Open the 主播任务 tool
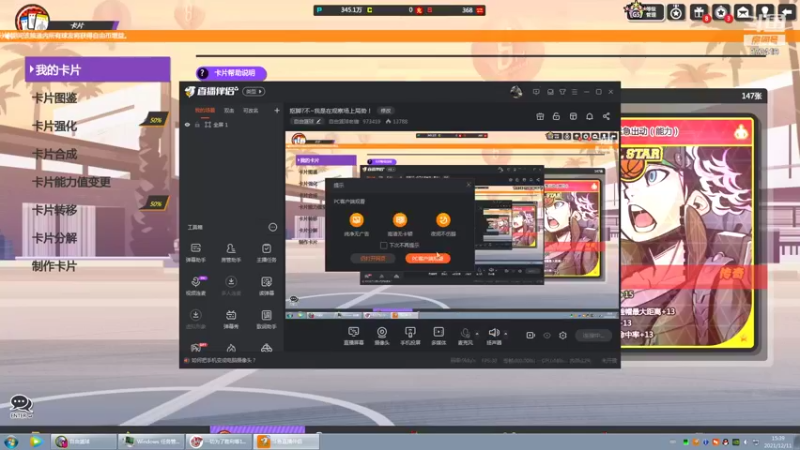The width and height of the screenshot is (800, 450). 266,253
